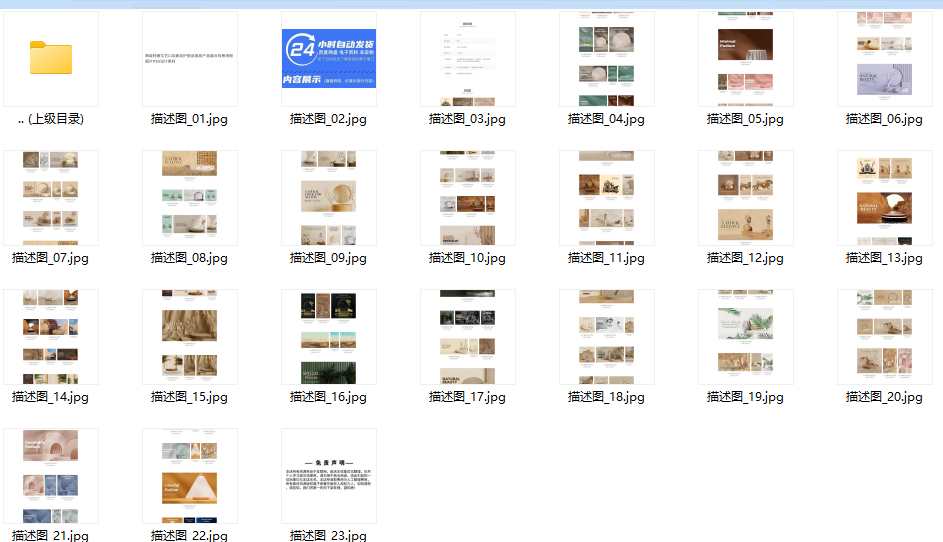
Task: Select the dark-themed 描述图_16.jpg thumbnail
Action: (329, 337)
